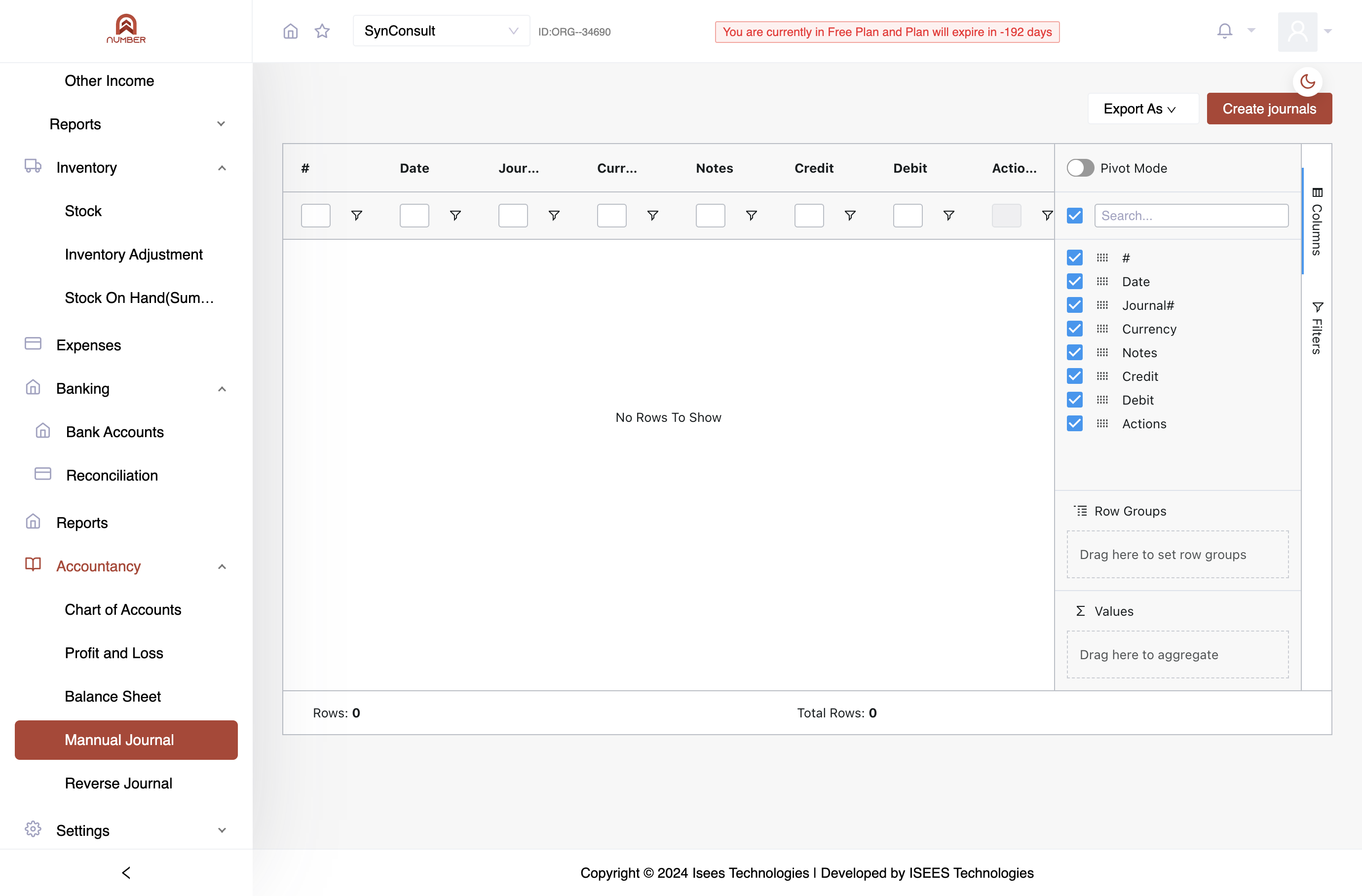Open the home icon in top bar
Screen dimensions: 1362x896
pos(291,31)
